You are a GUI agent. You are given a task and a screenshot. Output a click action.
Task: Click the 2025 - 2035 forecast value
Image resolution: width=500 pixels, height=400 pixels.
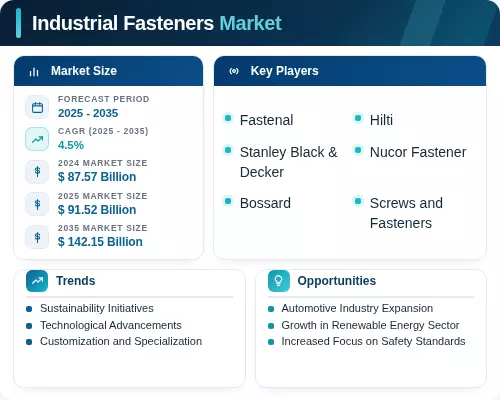(88, 113)
